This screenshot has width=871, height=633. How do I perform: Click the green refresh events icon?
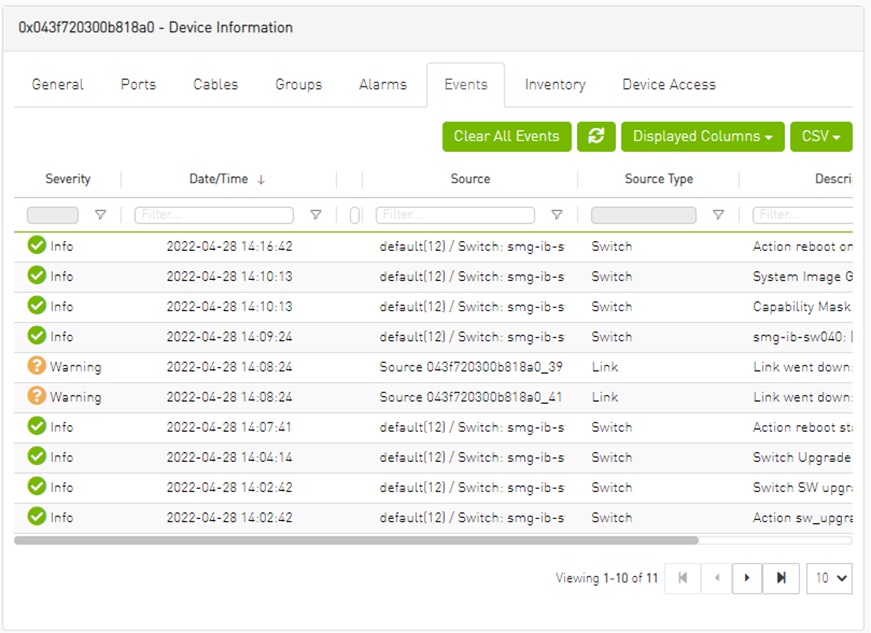(596, 137)
